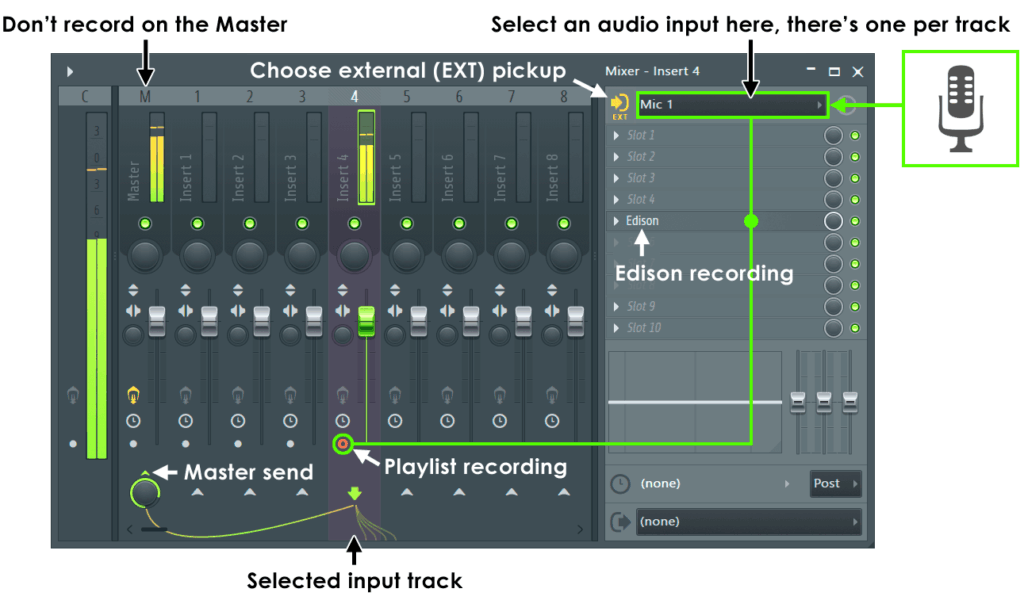This screenshot has height=600, width=1024.
Task: Open the Insert 1 latency clock icon
Action: [x=185, y=421]
